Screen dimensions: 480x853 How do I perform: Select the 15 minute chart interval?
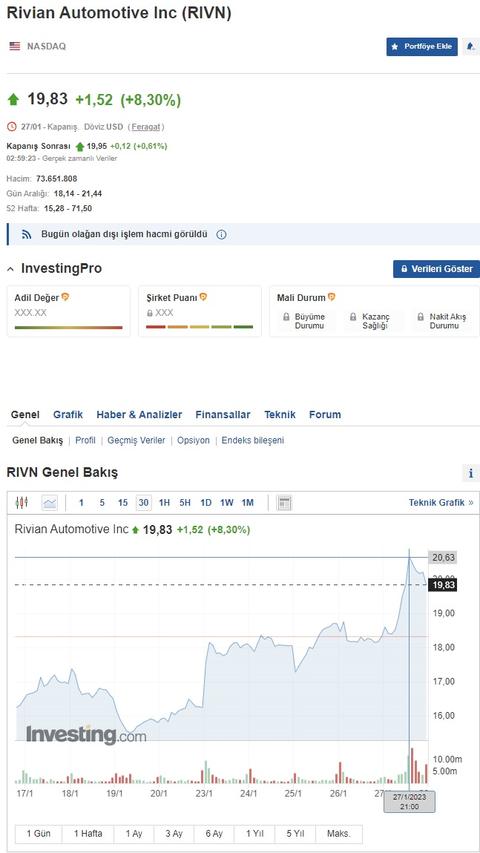[122, 503]
